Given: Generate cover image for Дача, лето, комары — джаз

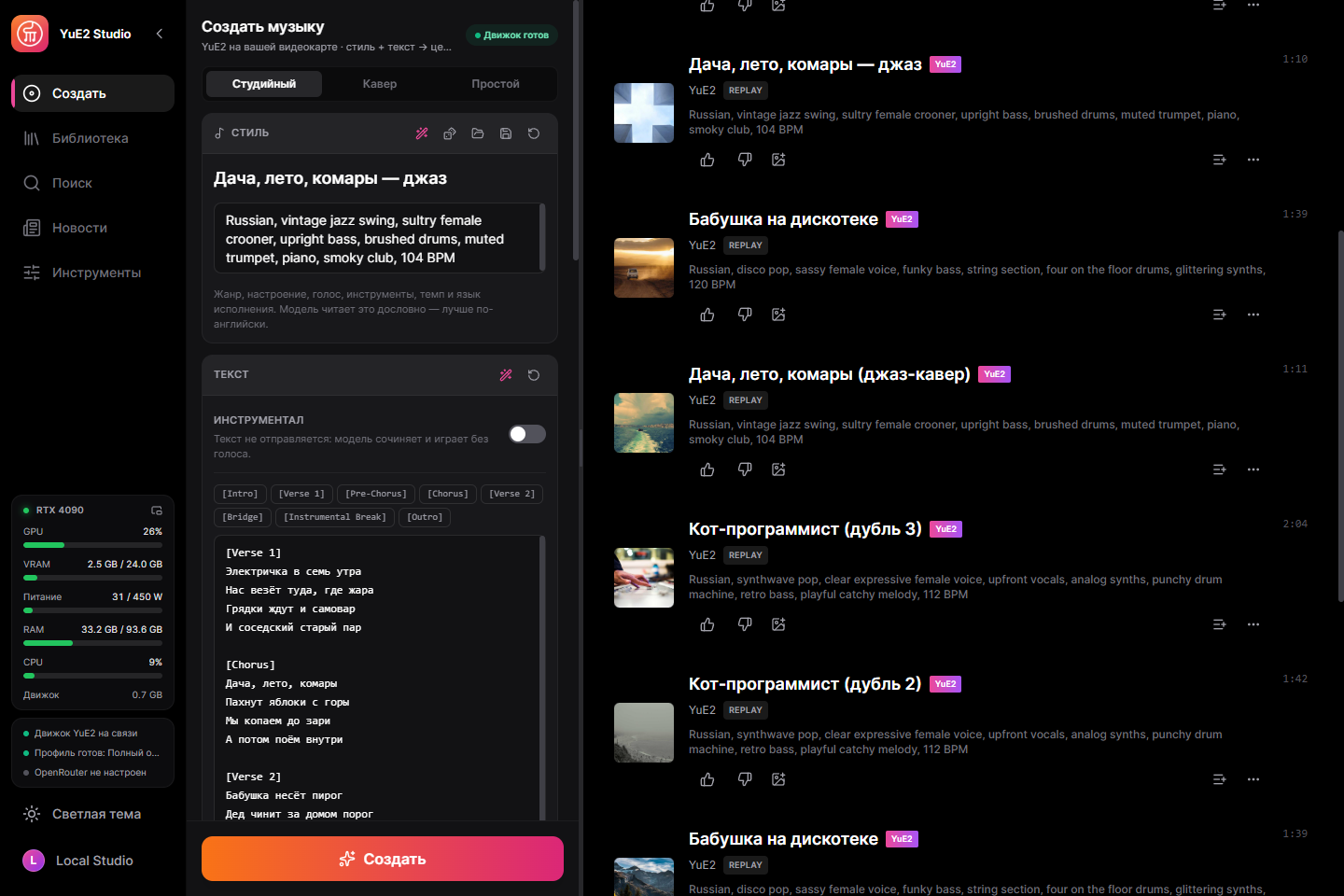Looking at the screenshot, I should 778,160.
